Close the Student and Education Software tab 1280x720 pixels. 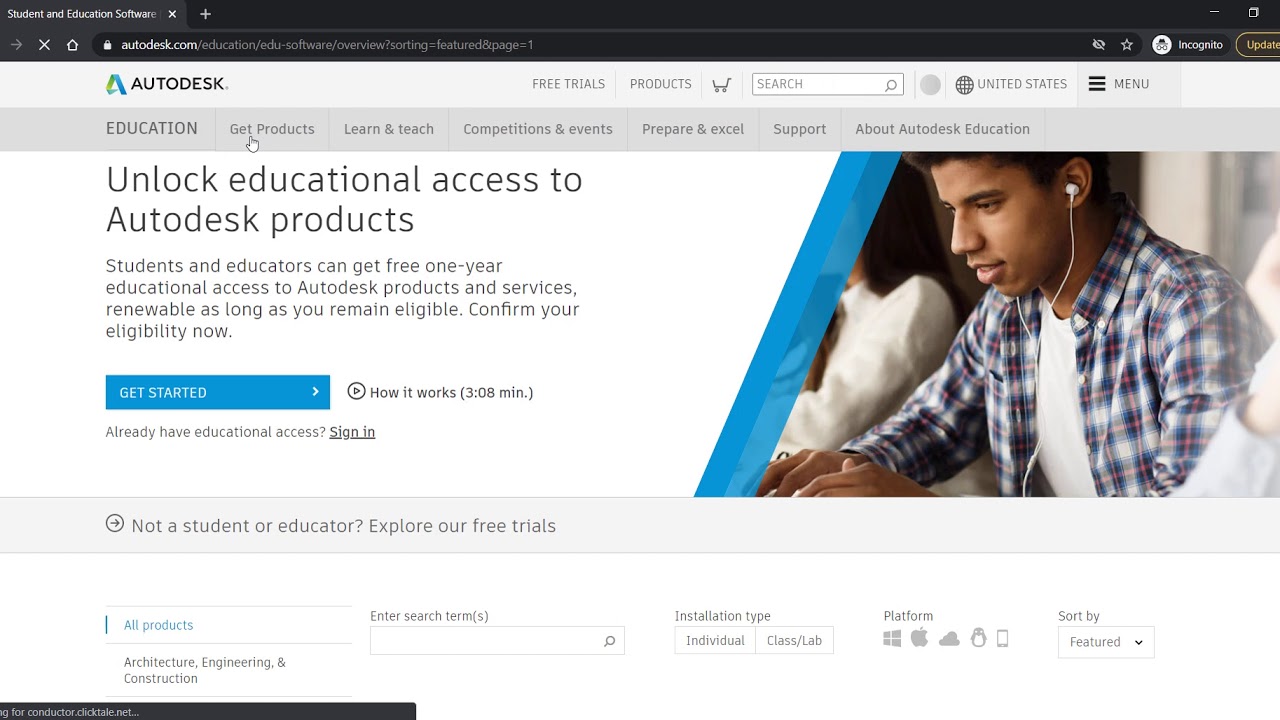[x=173, y=14]
